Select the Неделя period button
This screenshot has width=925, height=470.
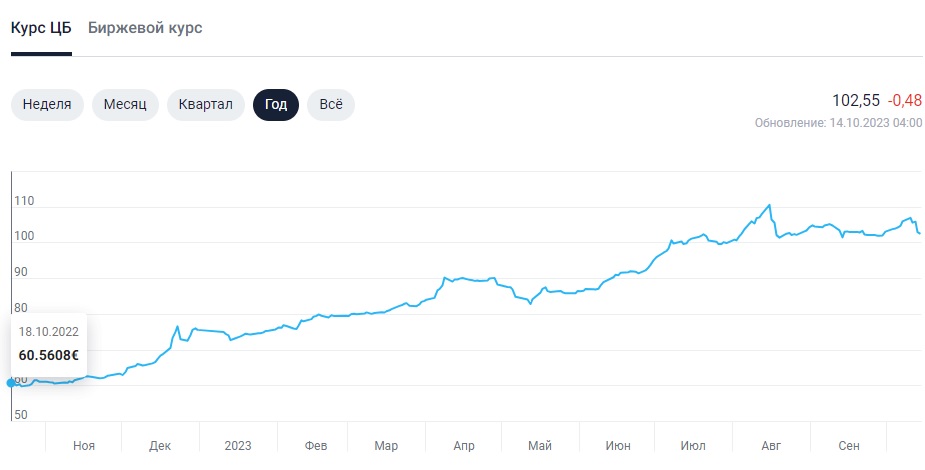pyautogui.click(x=47, y=104)
